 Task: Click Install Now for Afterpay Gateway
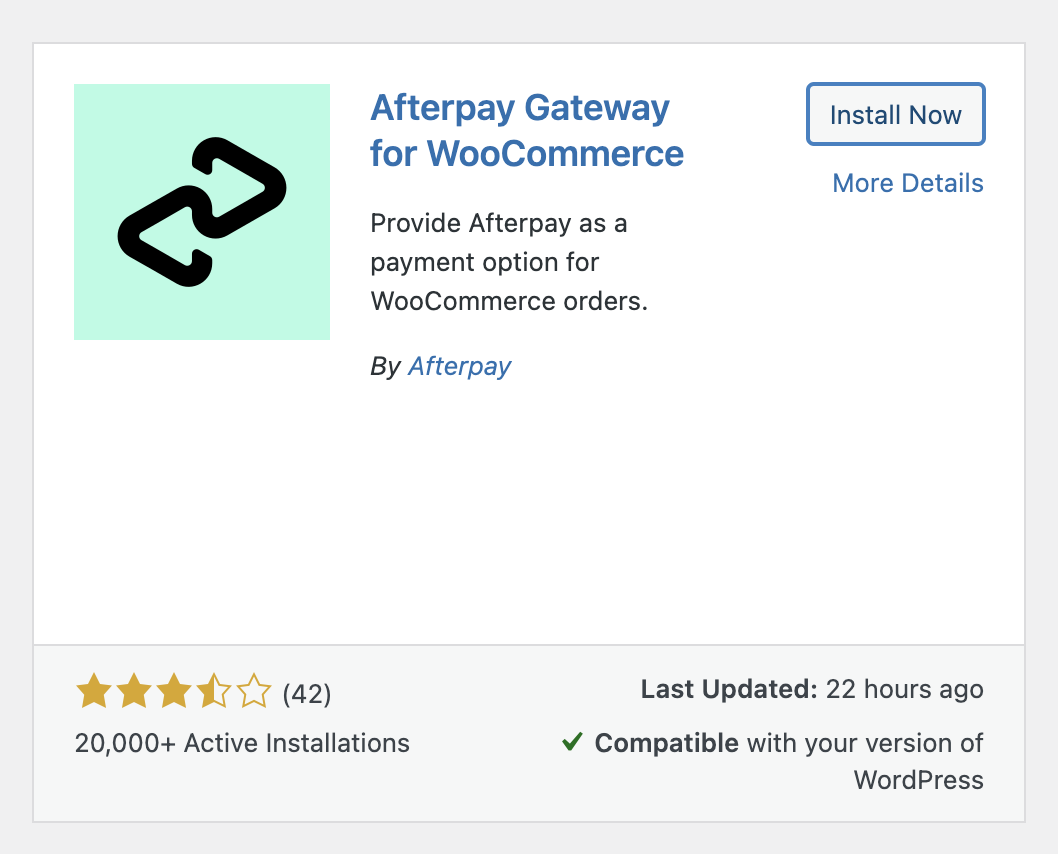[x=895, y=114]
